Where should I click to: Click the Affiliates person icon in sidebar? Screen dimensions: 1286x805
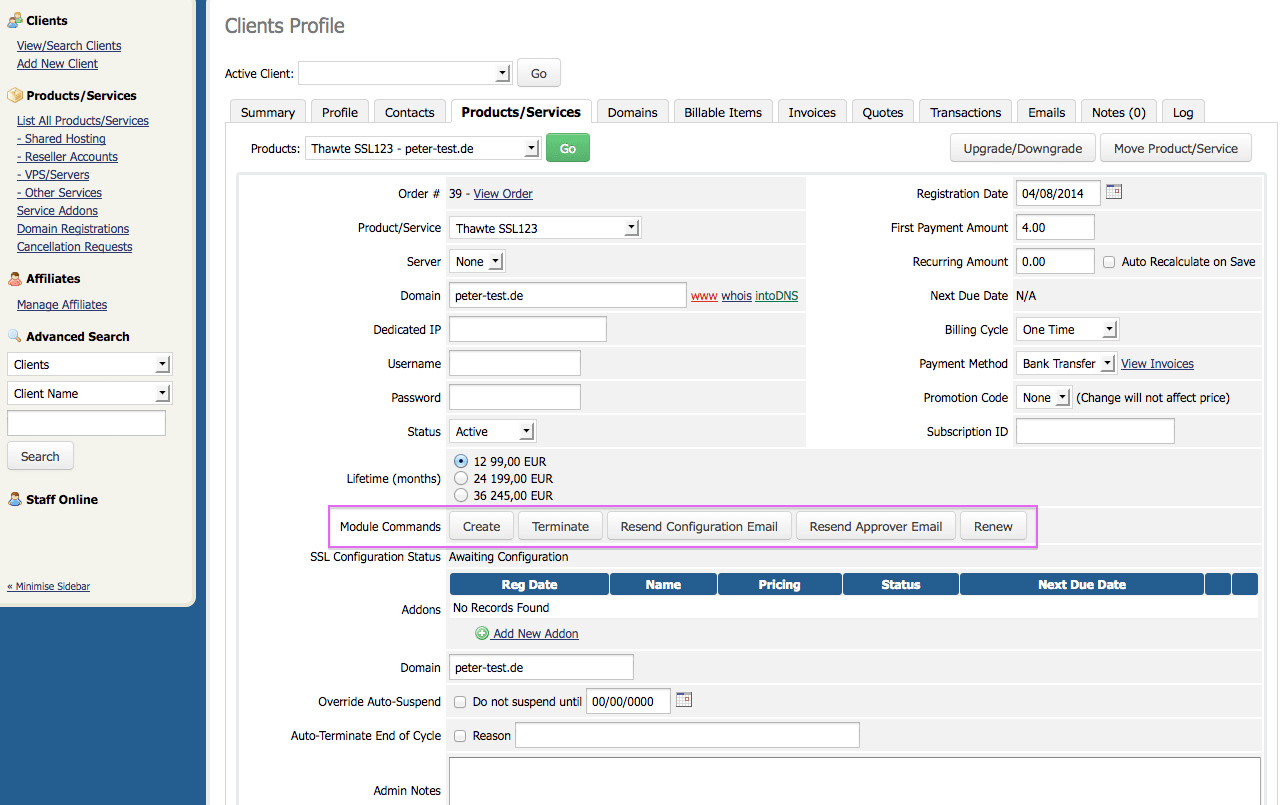click(x=15, y=279)
